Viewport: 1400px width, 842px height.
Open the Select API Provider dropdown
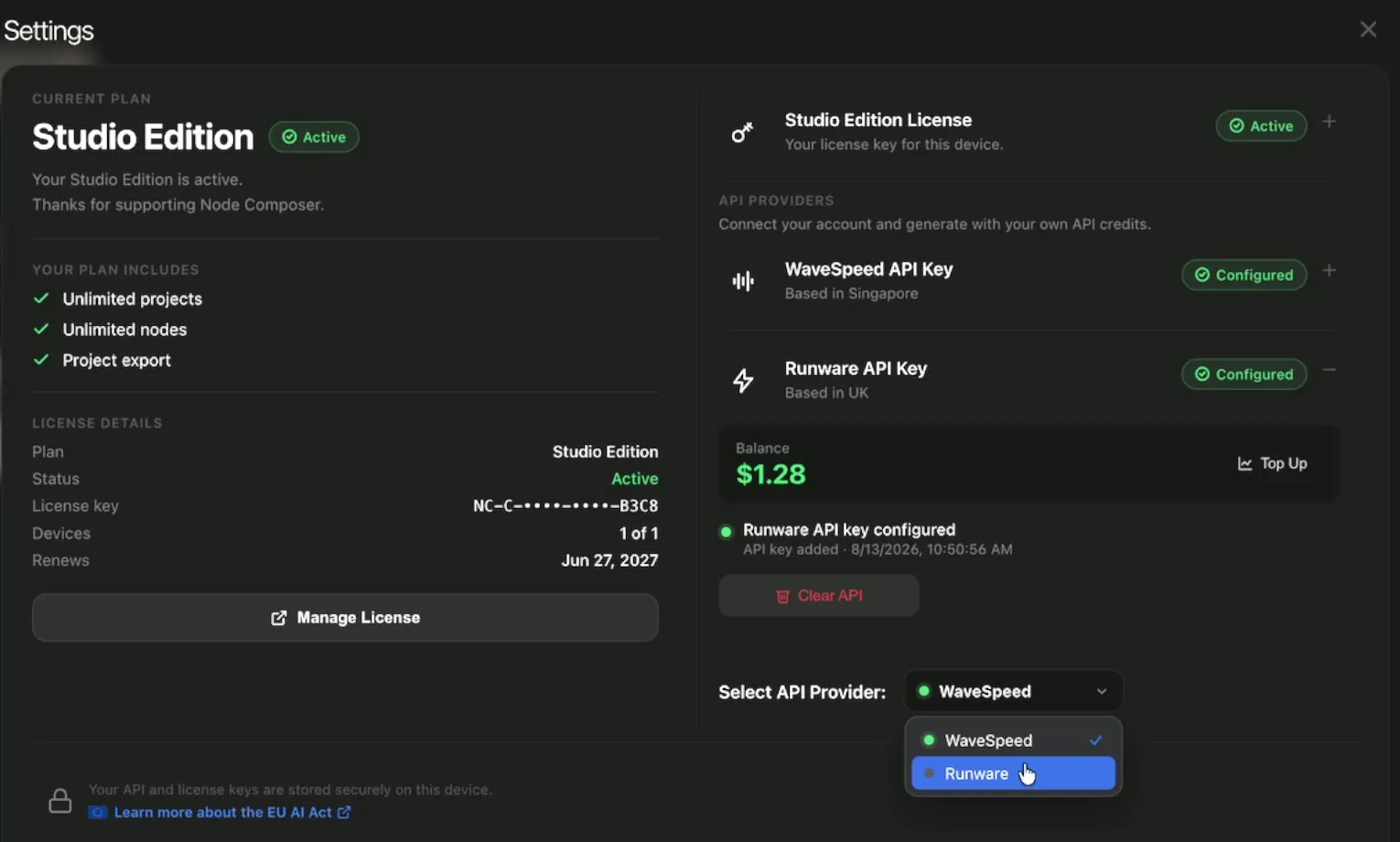click(x=1013, y=692)
